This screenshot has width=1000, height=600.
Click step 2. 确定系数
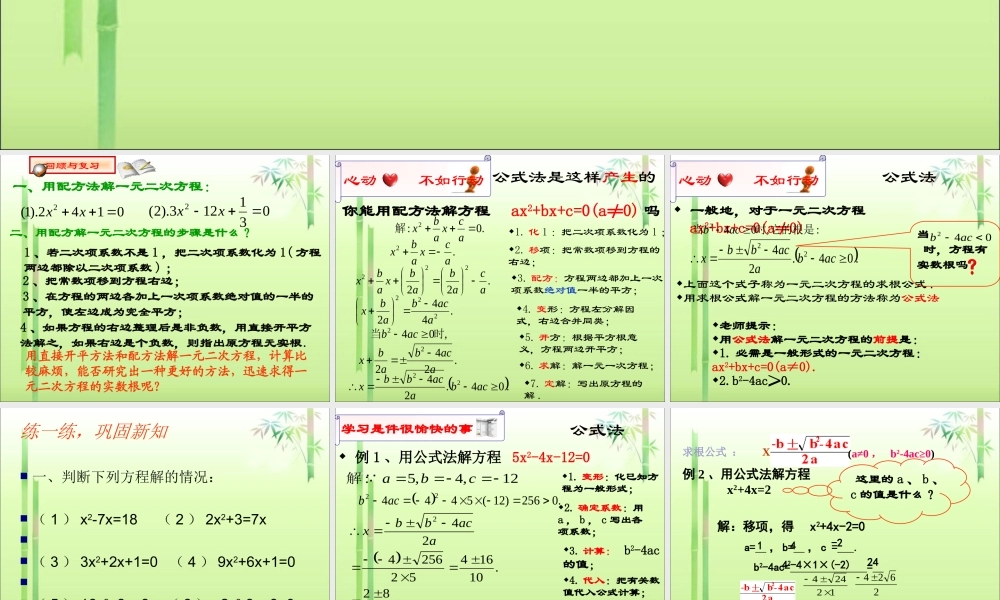point(601,519)
